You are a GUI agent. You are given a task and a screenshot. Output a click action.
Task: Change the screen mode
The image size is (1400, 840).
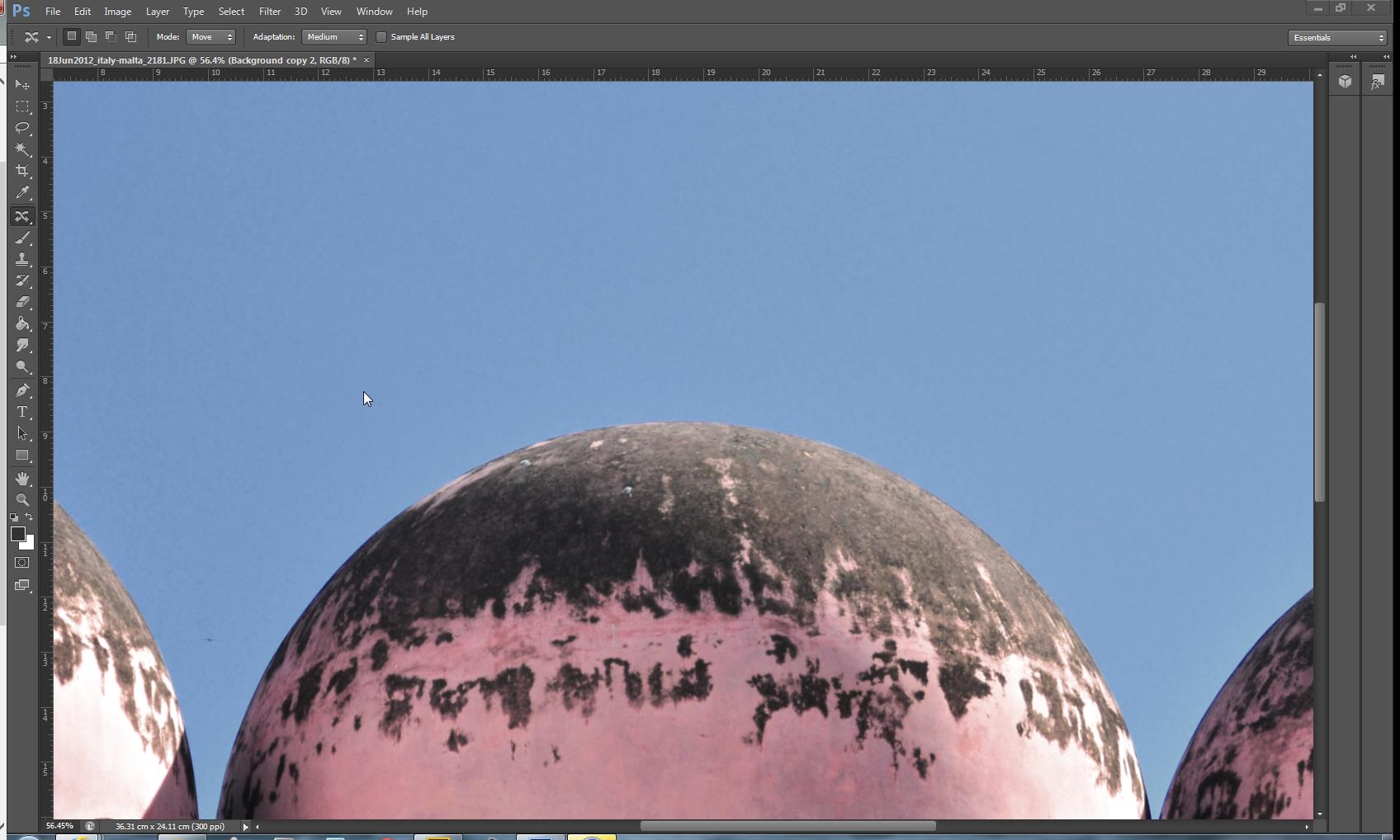coord(22,585)
